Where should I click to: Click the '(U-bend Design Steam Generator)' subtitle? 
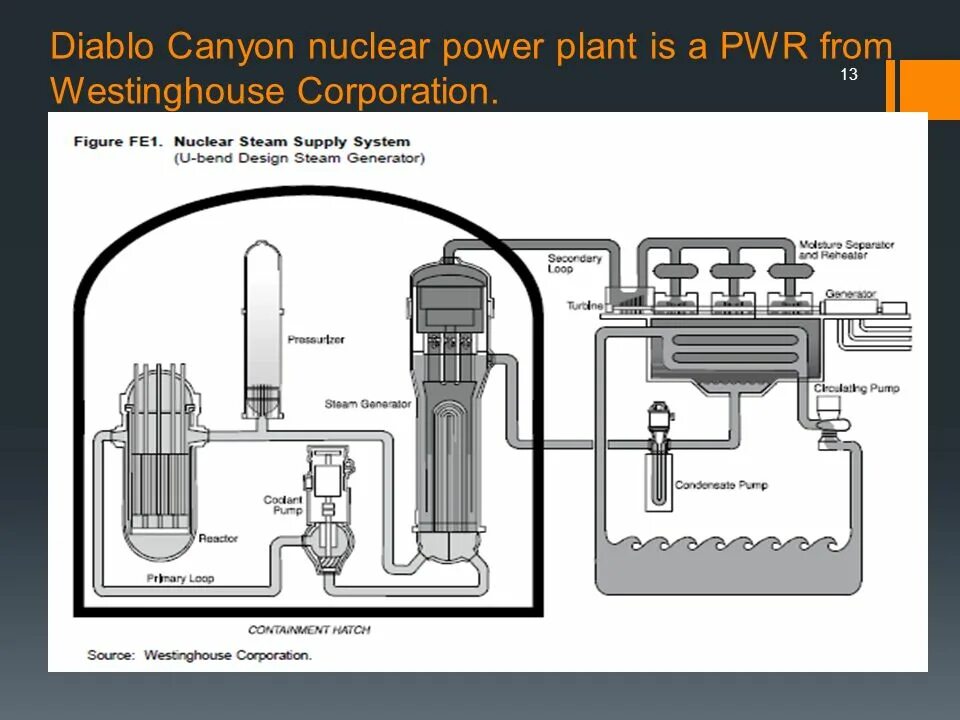pos(299,158)
